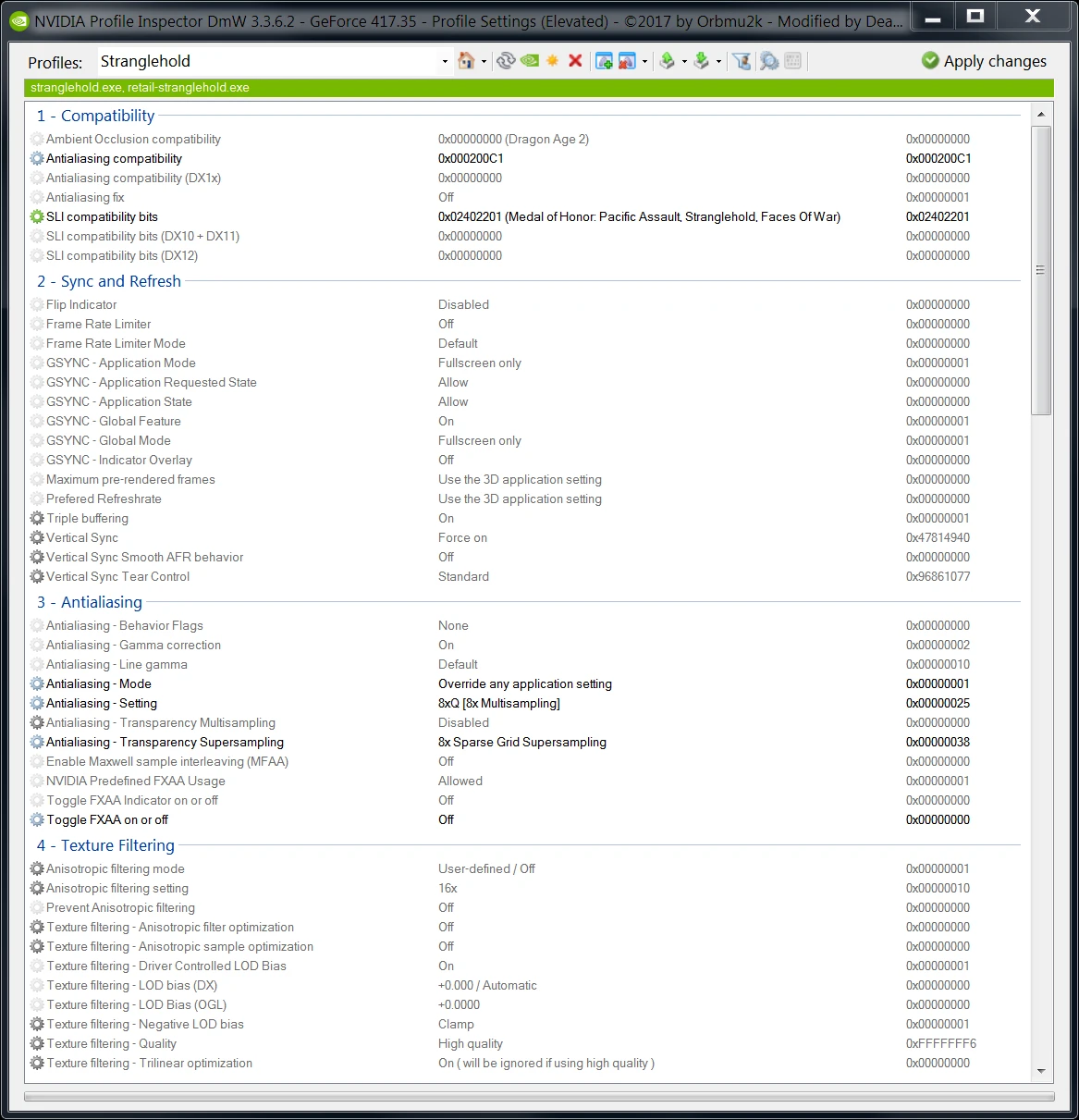Image resolution: width=1079 pixels, height=1120 pixels.
Task: Collapse the 2 - Sync and Refresh header
Action: tap(108, 281)
